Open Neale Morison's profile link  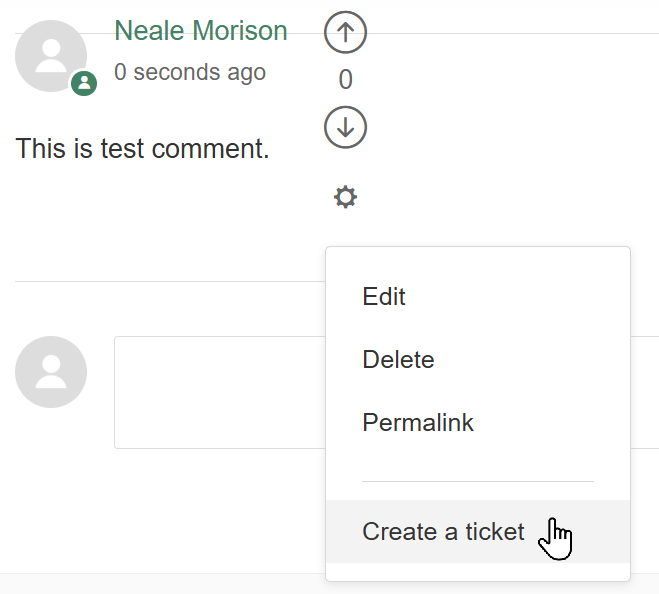(x=200, y=31)
